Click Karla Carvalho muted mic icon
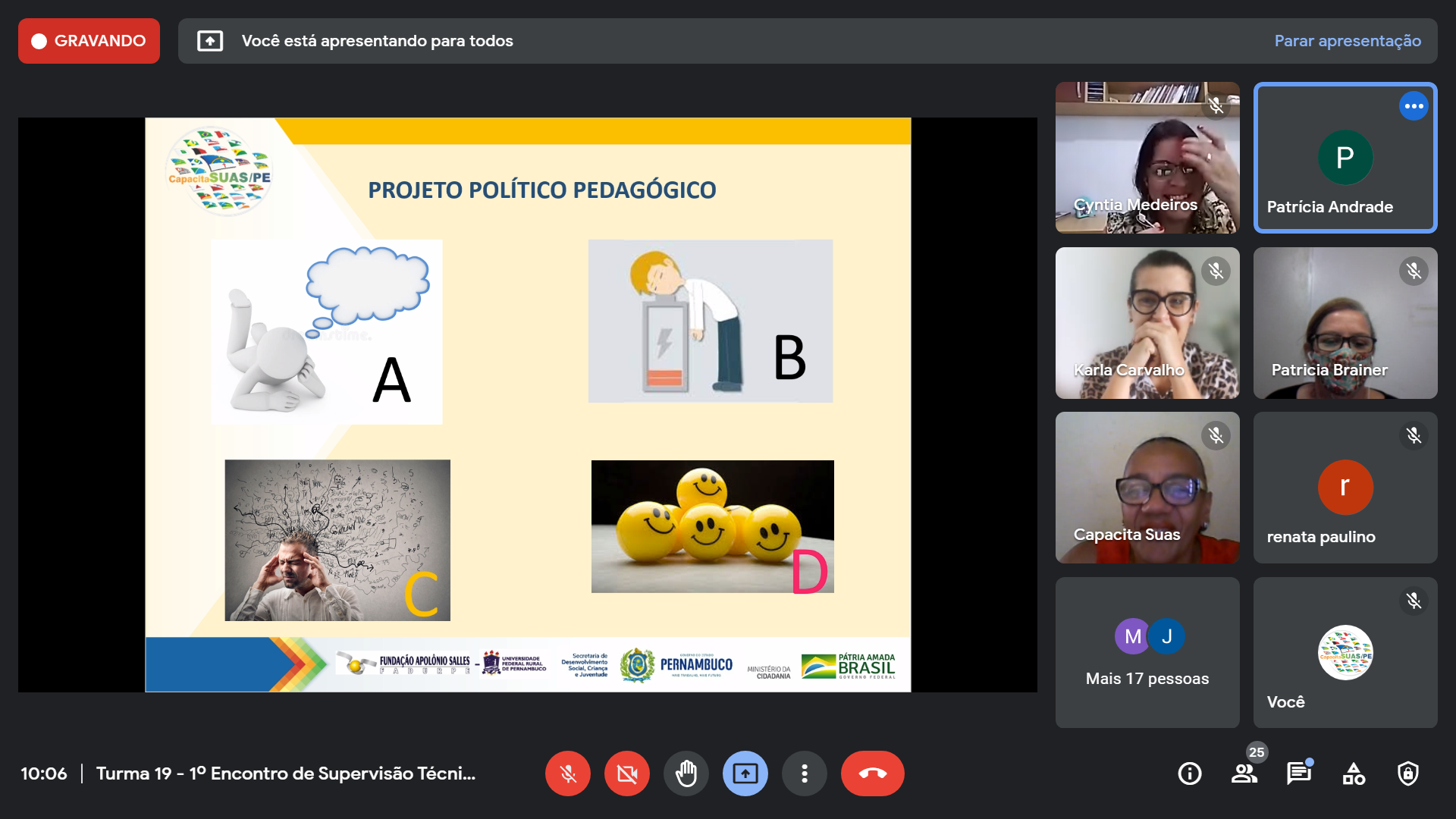1456x819 pixels. coord(1216,271)
